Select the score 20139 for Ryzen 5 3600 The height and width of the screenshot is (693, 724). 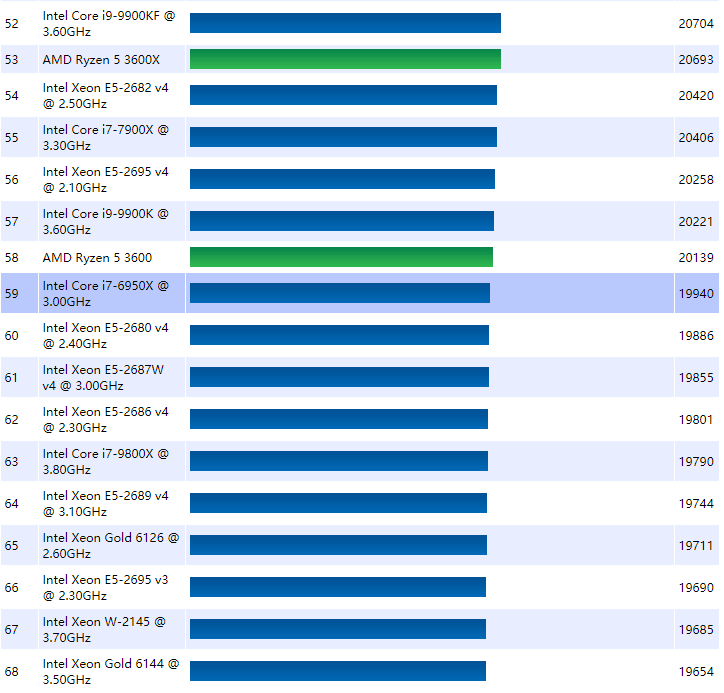(696, 258)
